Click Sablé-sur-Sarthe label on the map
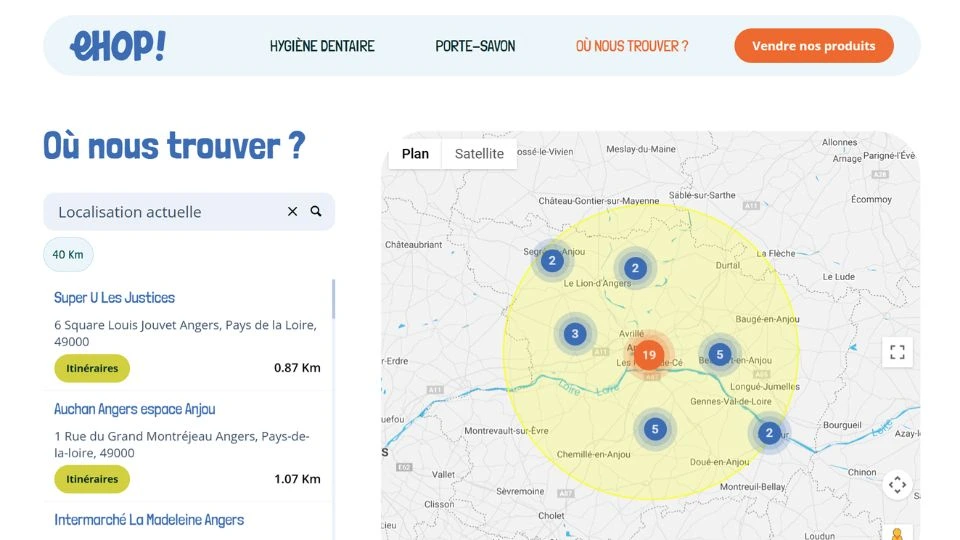Image resolution: width=960 pixels, height=540 pixels. 702,195
